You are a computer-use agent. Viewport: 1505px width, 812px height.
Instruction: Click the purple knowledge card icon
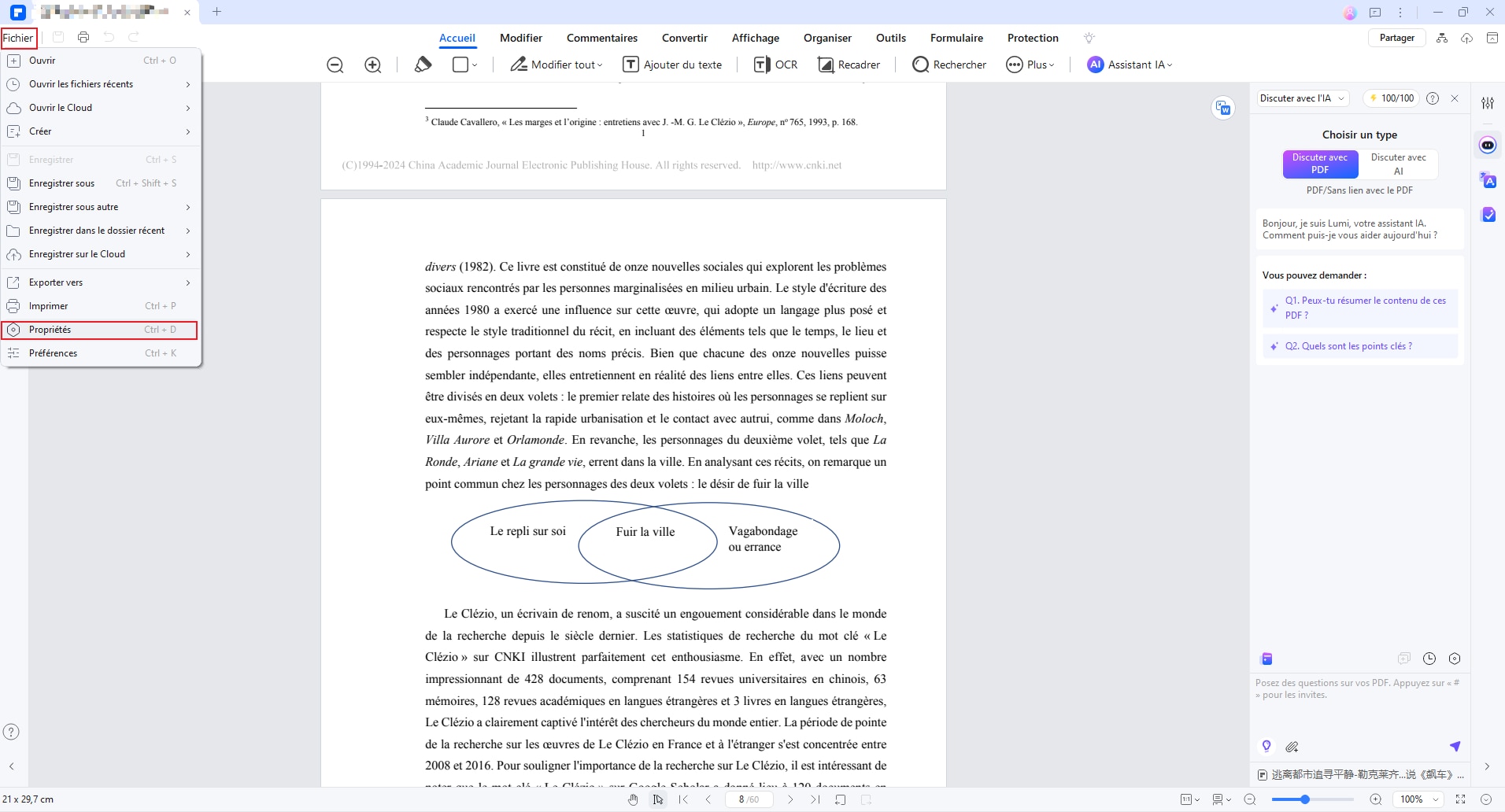pos(1266,659)
